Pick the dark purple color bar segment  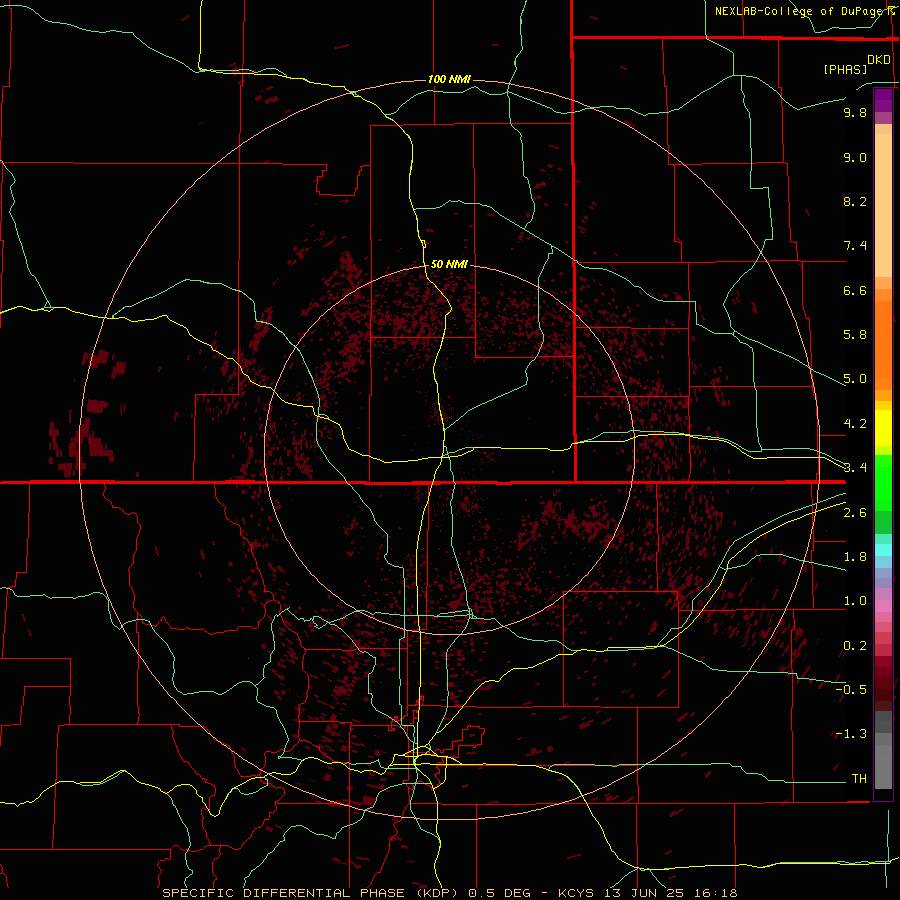click(883, 100)
